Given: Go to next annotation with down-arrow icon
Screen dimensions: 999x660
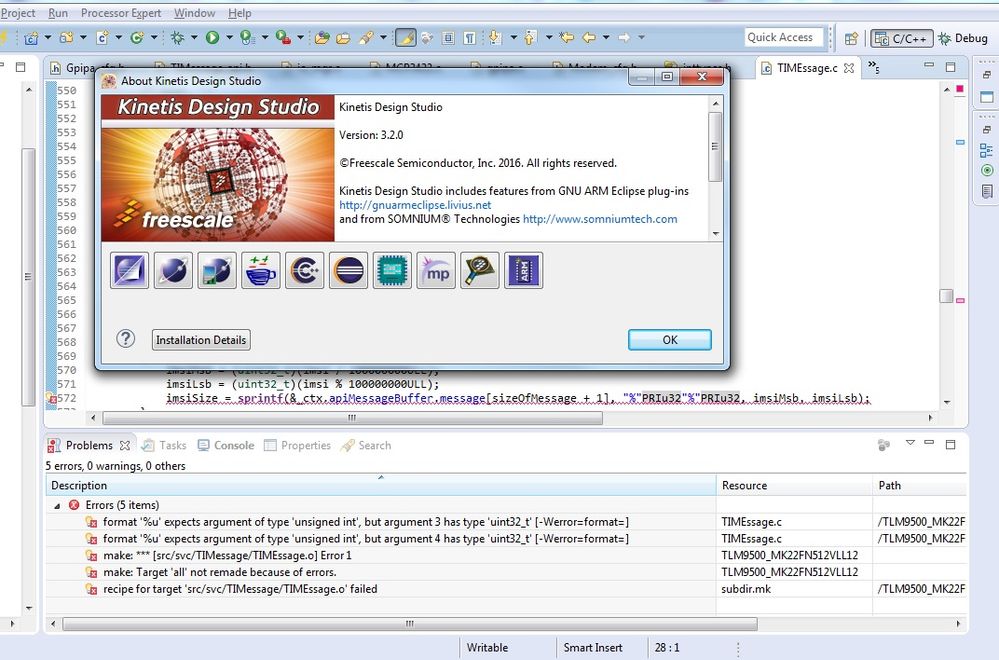Looking at the screenshot, I should [x=495, y=38].
